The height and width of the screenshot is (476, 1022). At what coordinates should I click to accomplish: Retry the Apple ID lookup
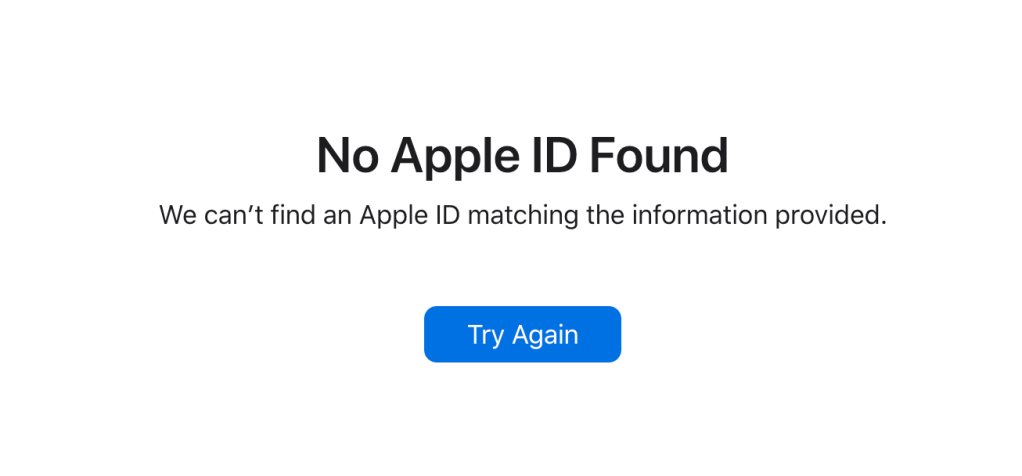[522, 334]
